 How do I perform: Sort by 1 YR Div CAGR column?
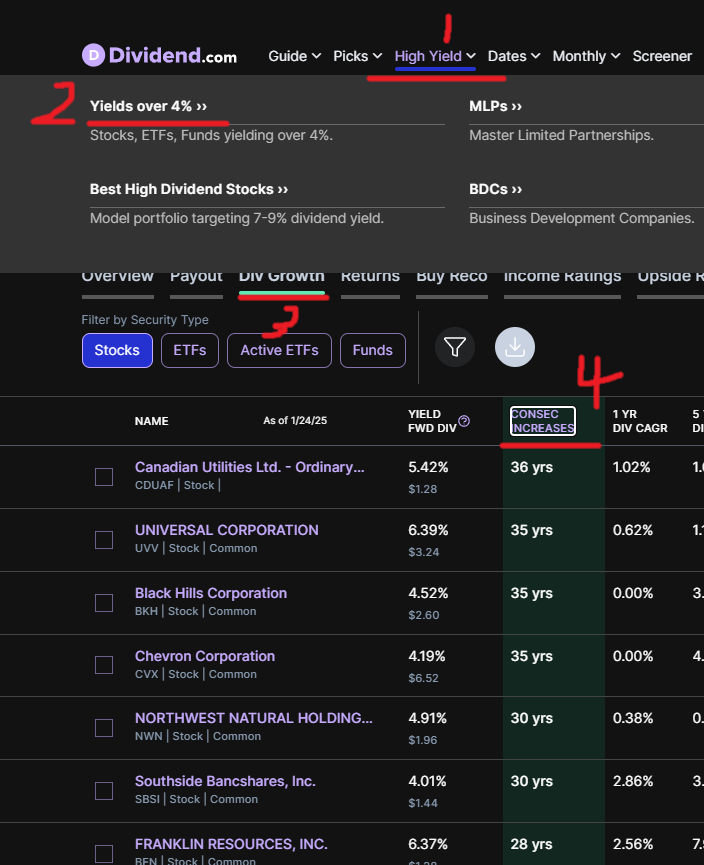click(640, 421)
